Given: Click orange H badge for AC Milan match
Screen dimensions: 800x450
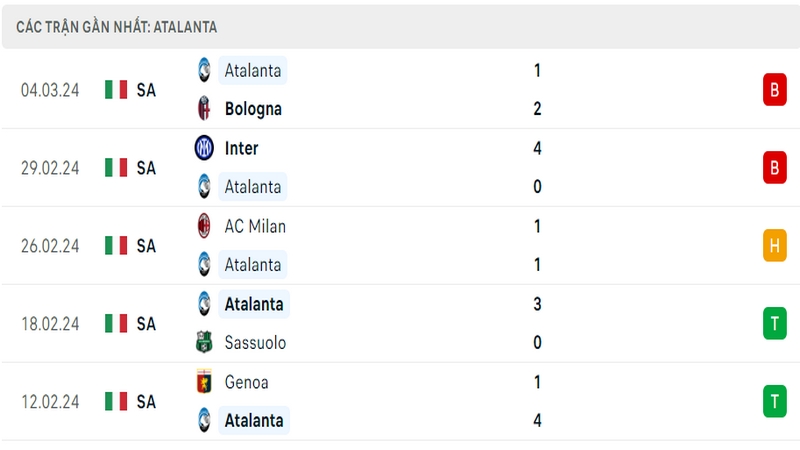Looking at the screenshot, I should point(774,245).
